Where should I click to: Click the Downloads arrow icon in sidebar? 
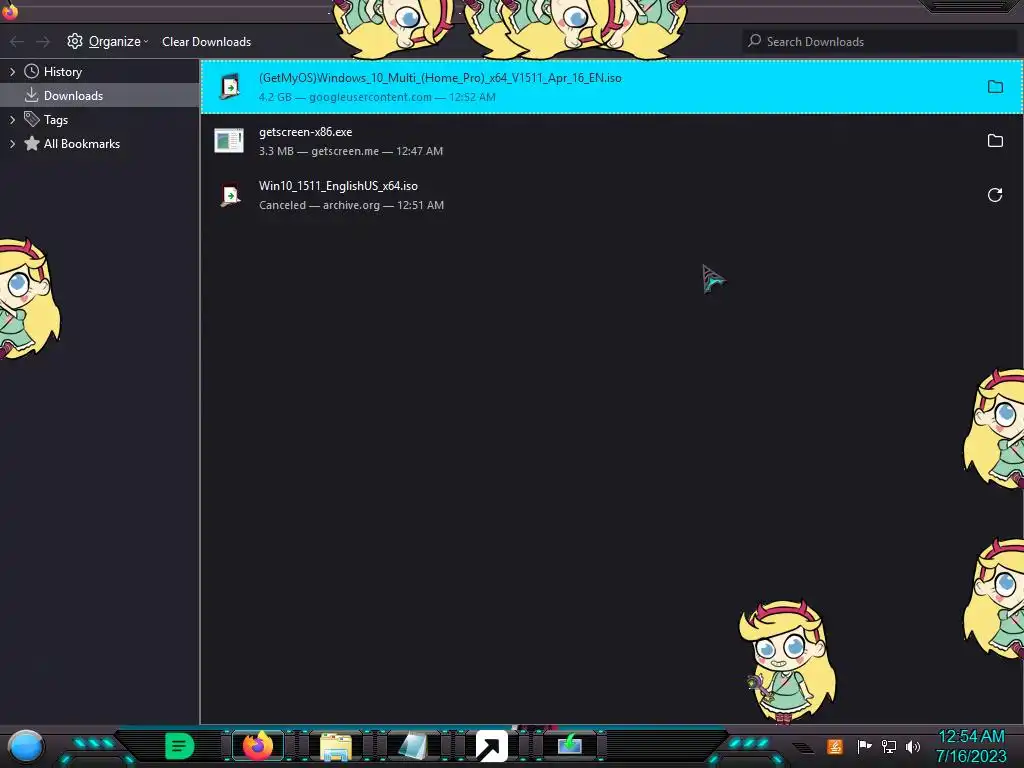click(x=31, y=95)
